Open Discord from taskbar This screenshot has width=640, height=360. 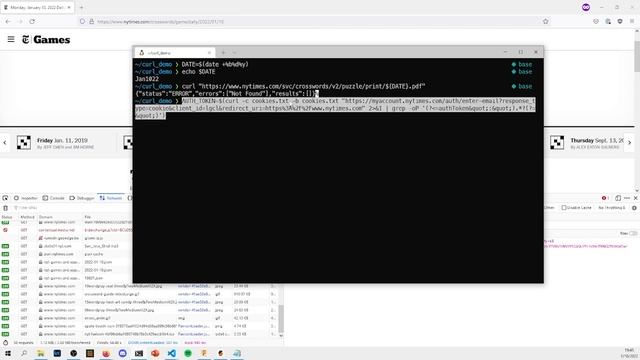(x=122, y=353)
